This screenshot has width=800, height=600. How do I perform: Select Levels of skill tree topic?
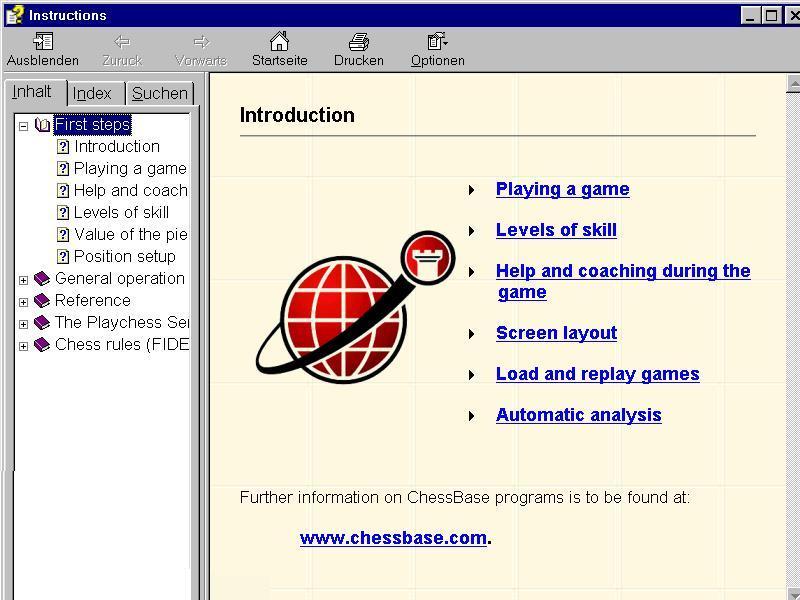pos(121,212)
